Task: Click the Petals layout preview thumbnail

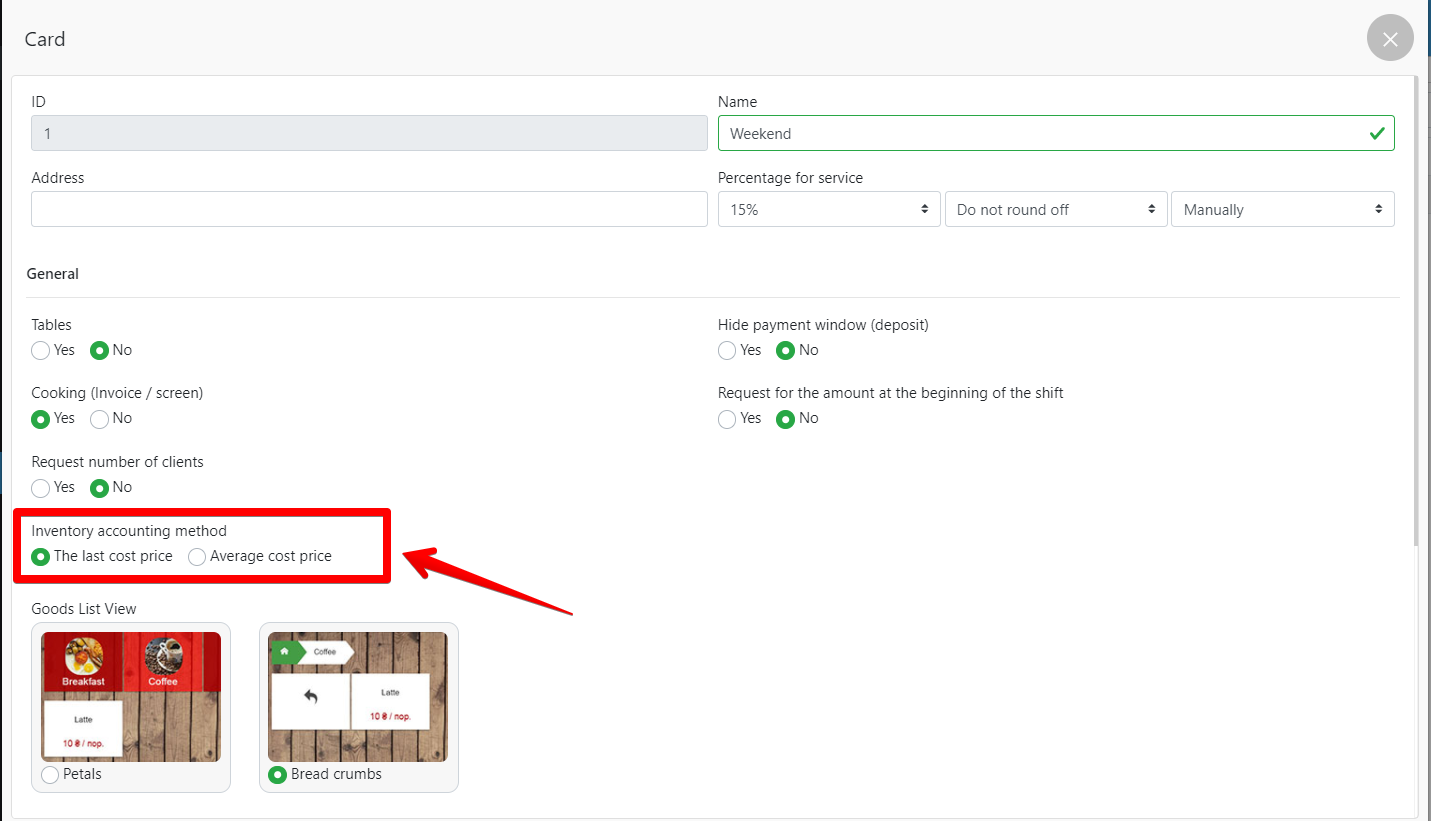Action: pos(131,696)
